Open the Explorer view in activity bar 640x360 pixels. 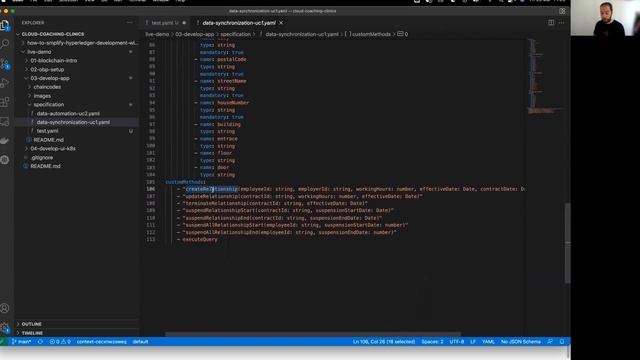[5, 25]
